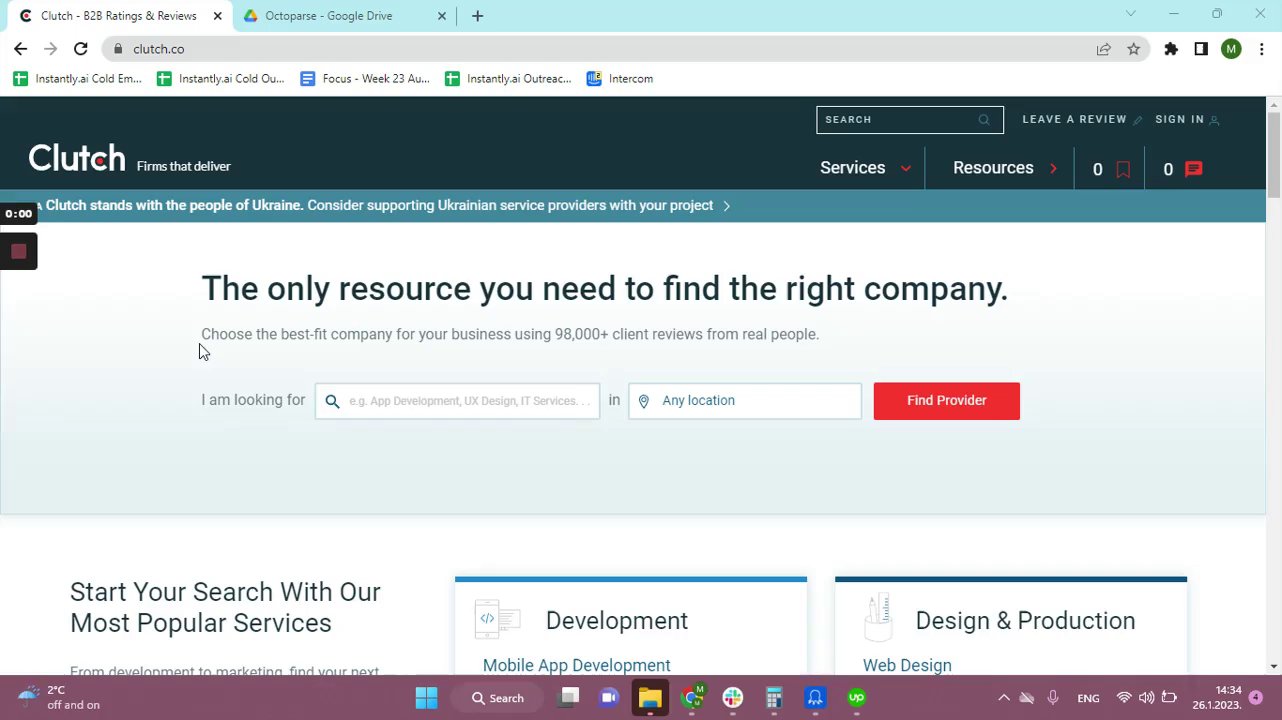
Task: Click the arrow after Ukraine banner text
Action: click(726, 206)
